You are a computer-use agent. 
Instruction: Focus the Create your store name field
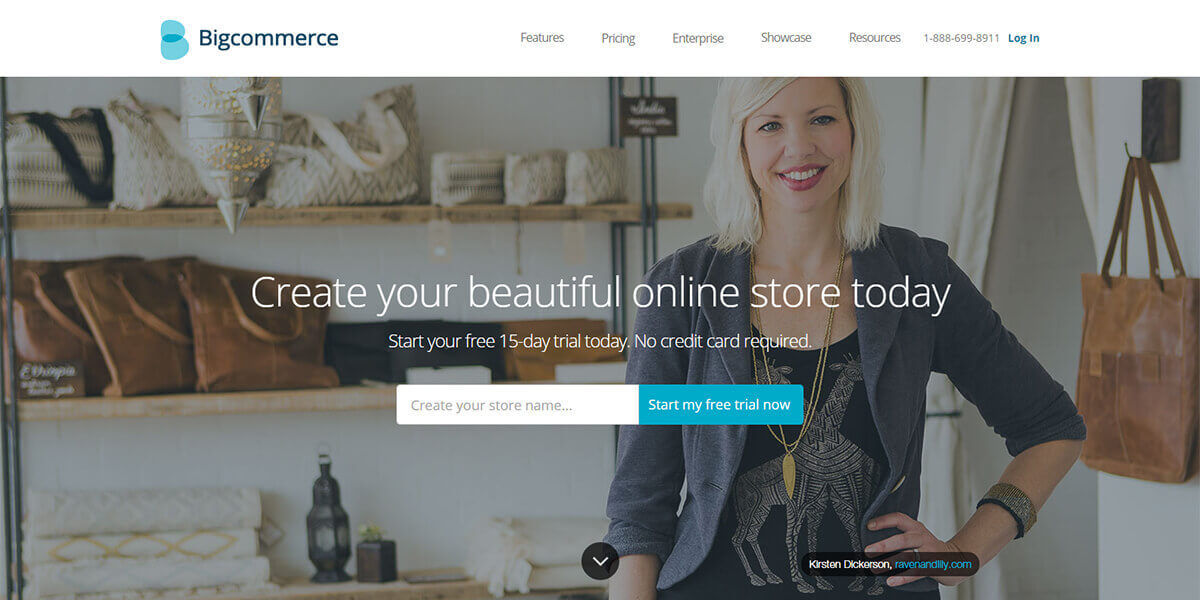click(517, 404)
